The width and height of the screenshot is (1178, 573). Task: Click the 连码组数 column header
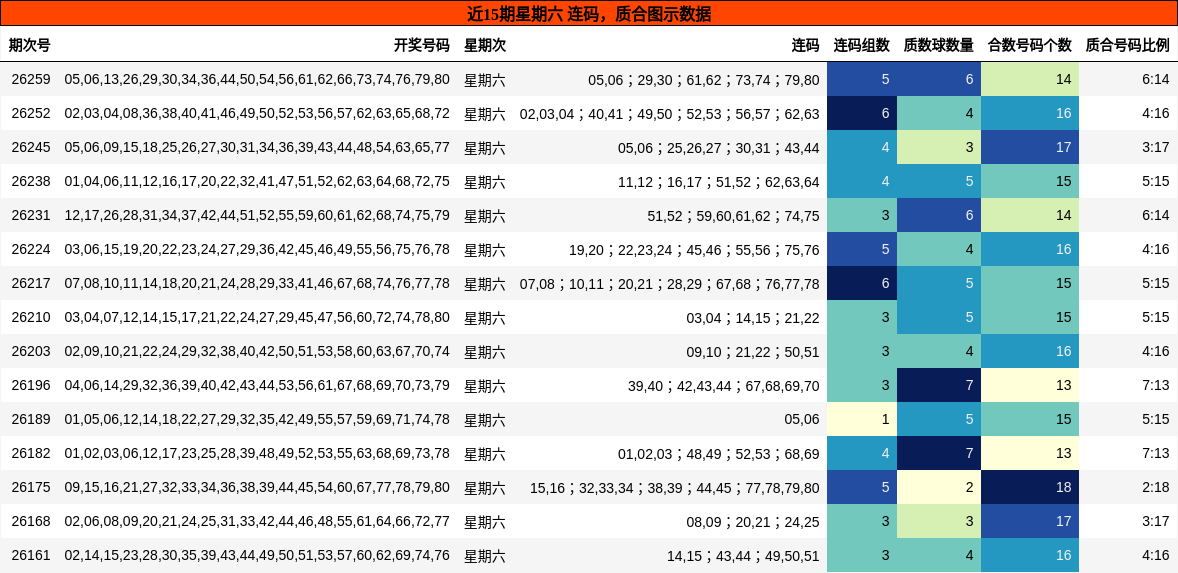862,45
